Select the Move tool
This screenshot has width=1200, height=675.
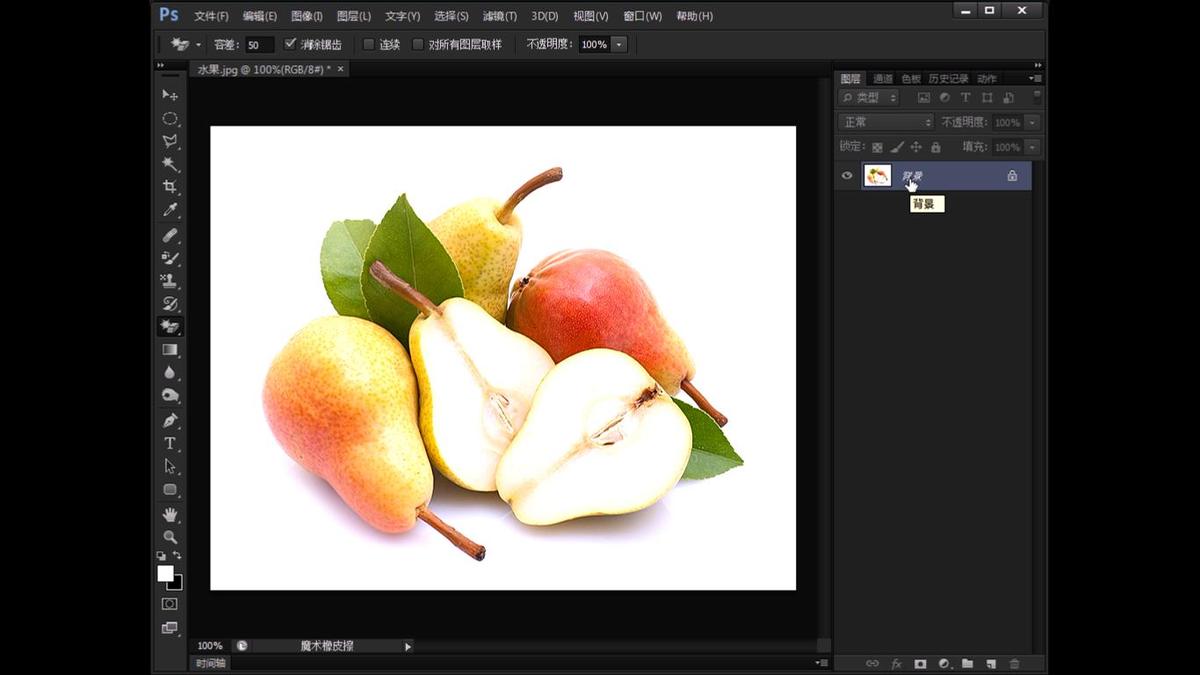pos(170,96)
